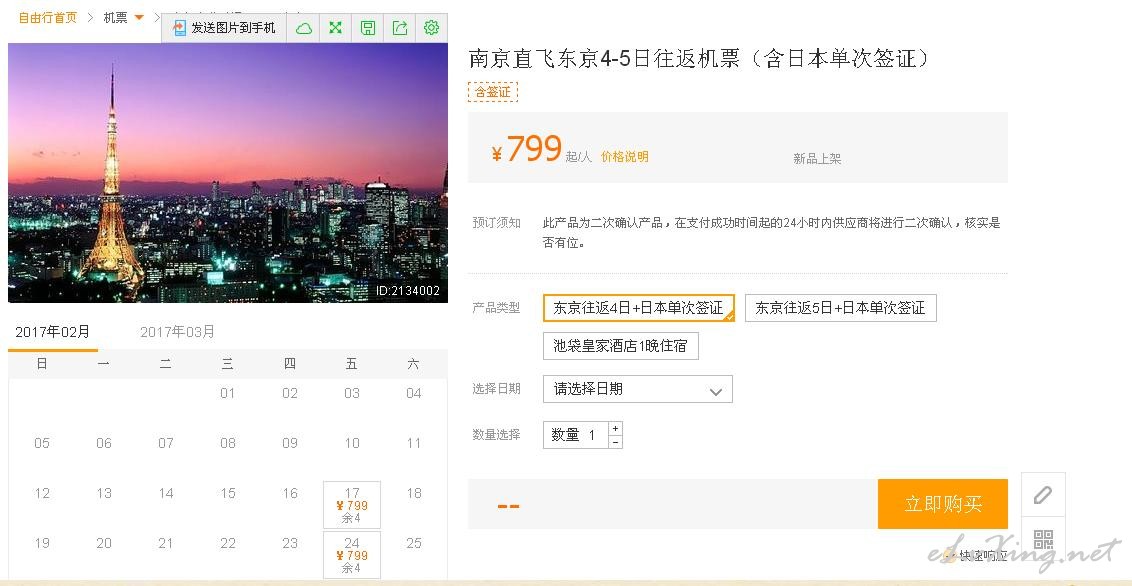Click the quantity input field
Viewport: 1132px width, 586px height.
576,435
